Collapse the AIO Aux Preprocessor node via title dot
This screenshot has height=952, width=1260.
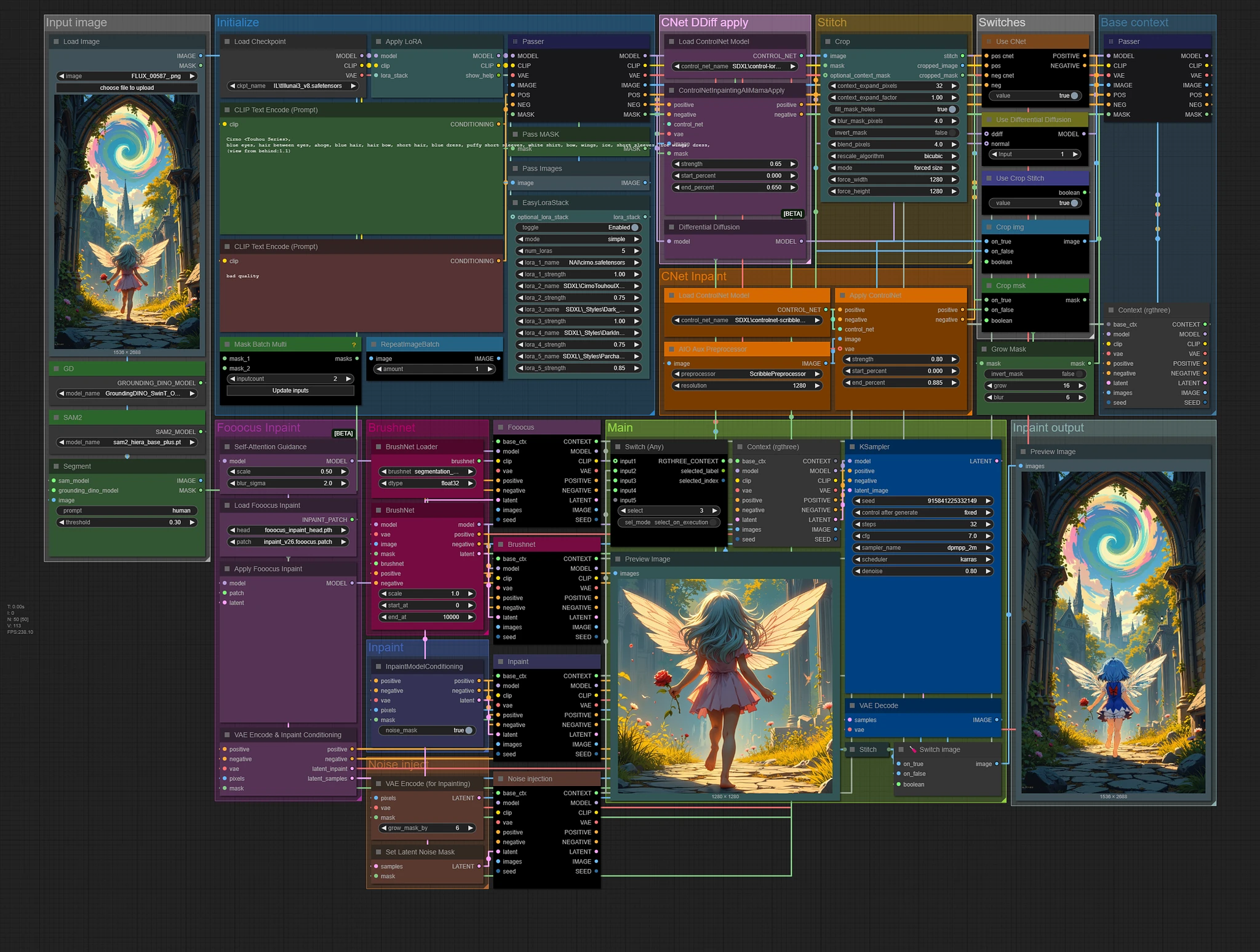[x=671, y=349]
